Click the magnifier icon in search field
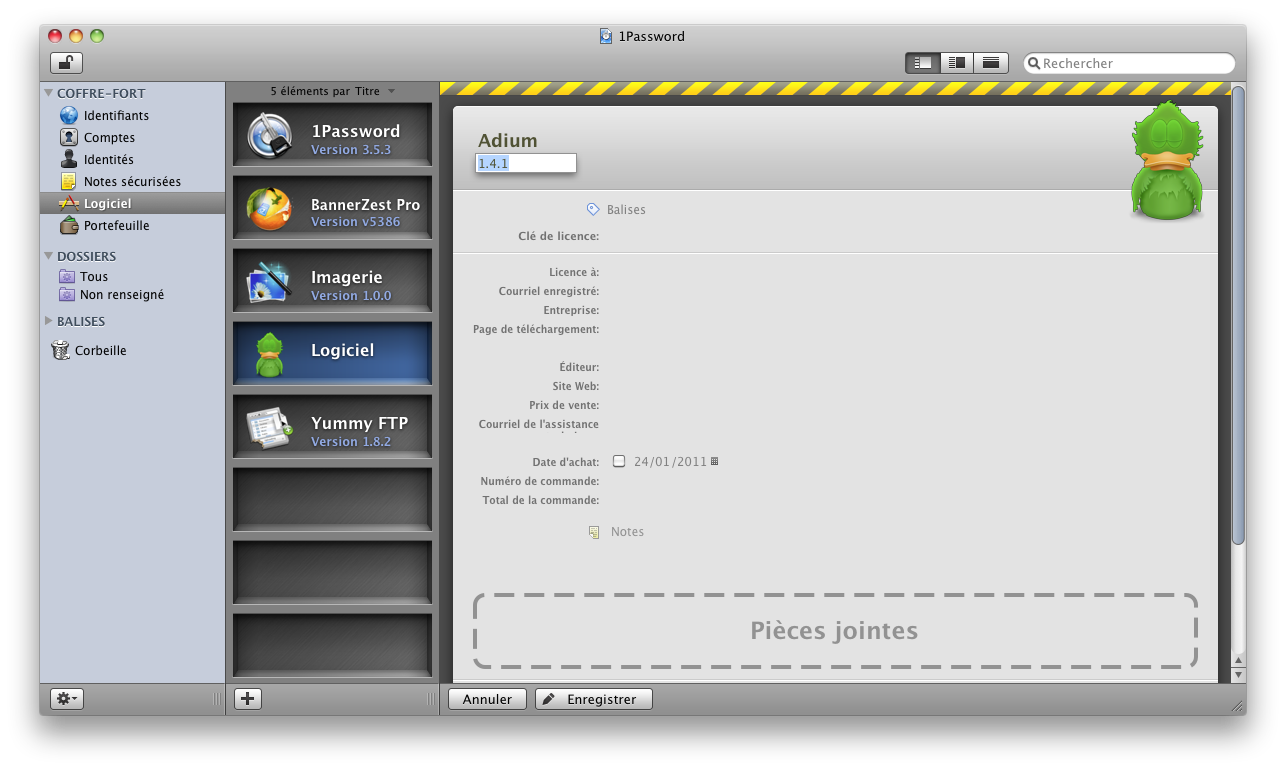The width and height of the screenshot is (1286, 770). (x=1034, y=63)
